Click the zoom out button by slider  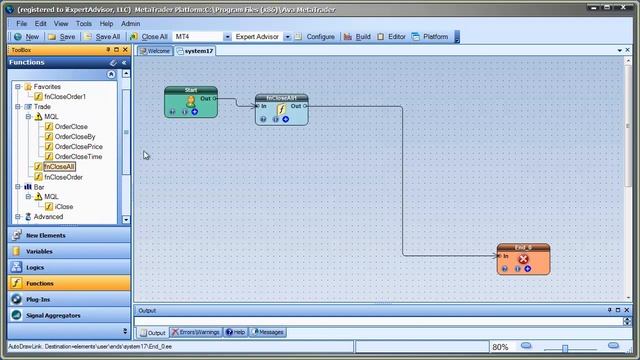click(x=526, y=346)
